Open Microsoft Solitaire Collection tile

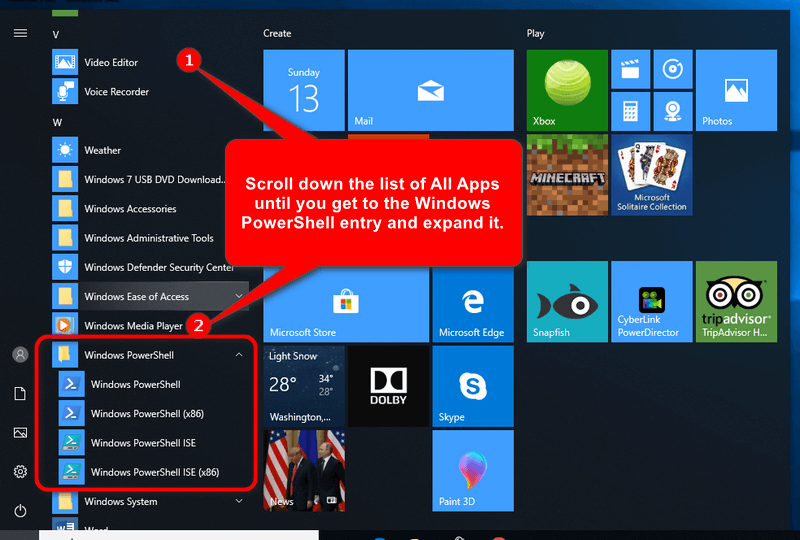coord(652,175)
